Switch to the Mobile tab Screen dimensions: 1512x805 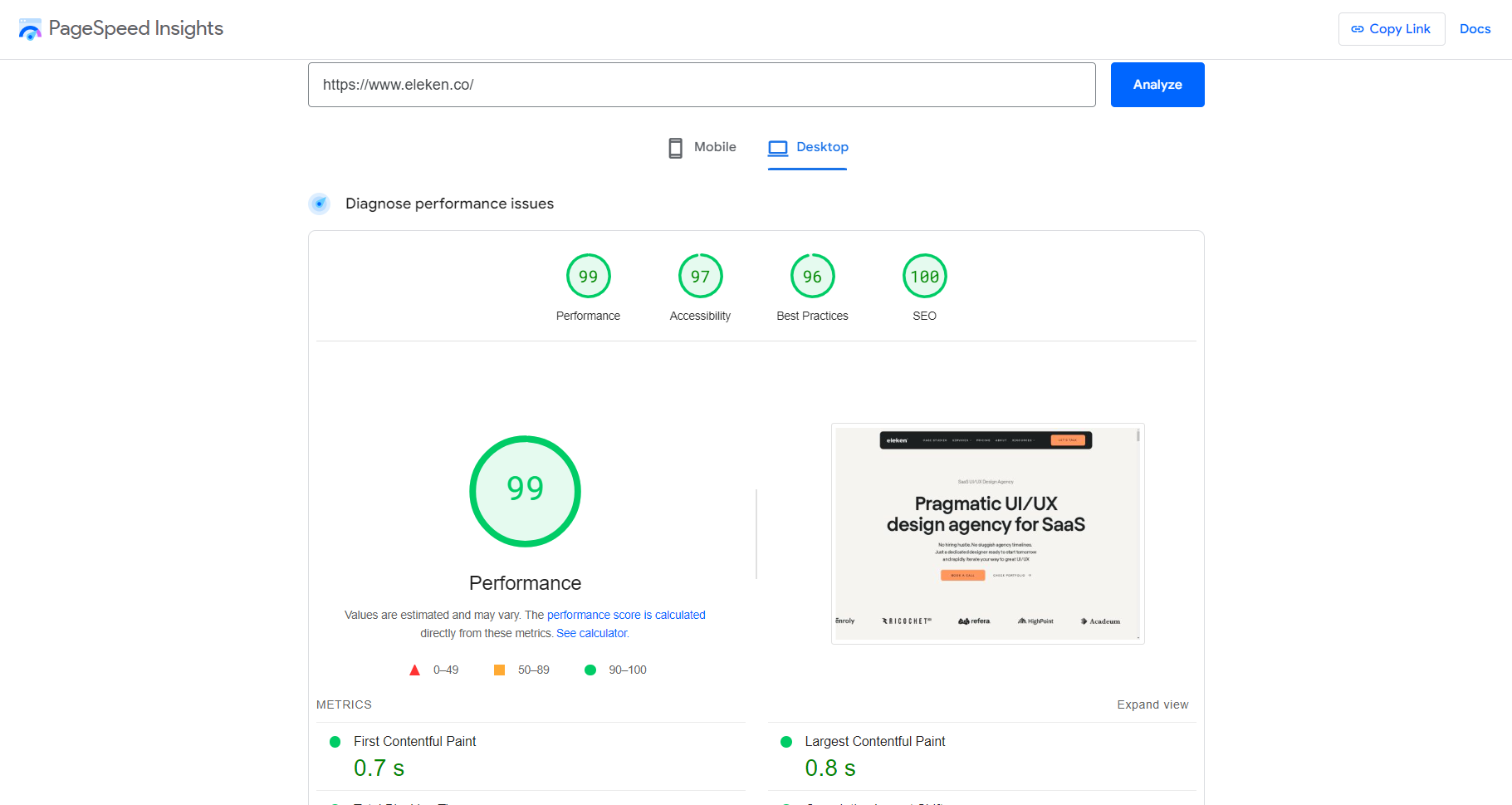pos(702,147)
